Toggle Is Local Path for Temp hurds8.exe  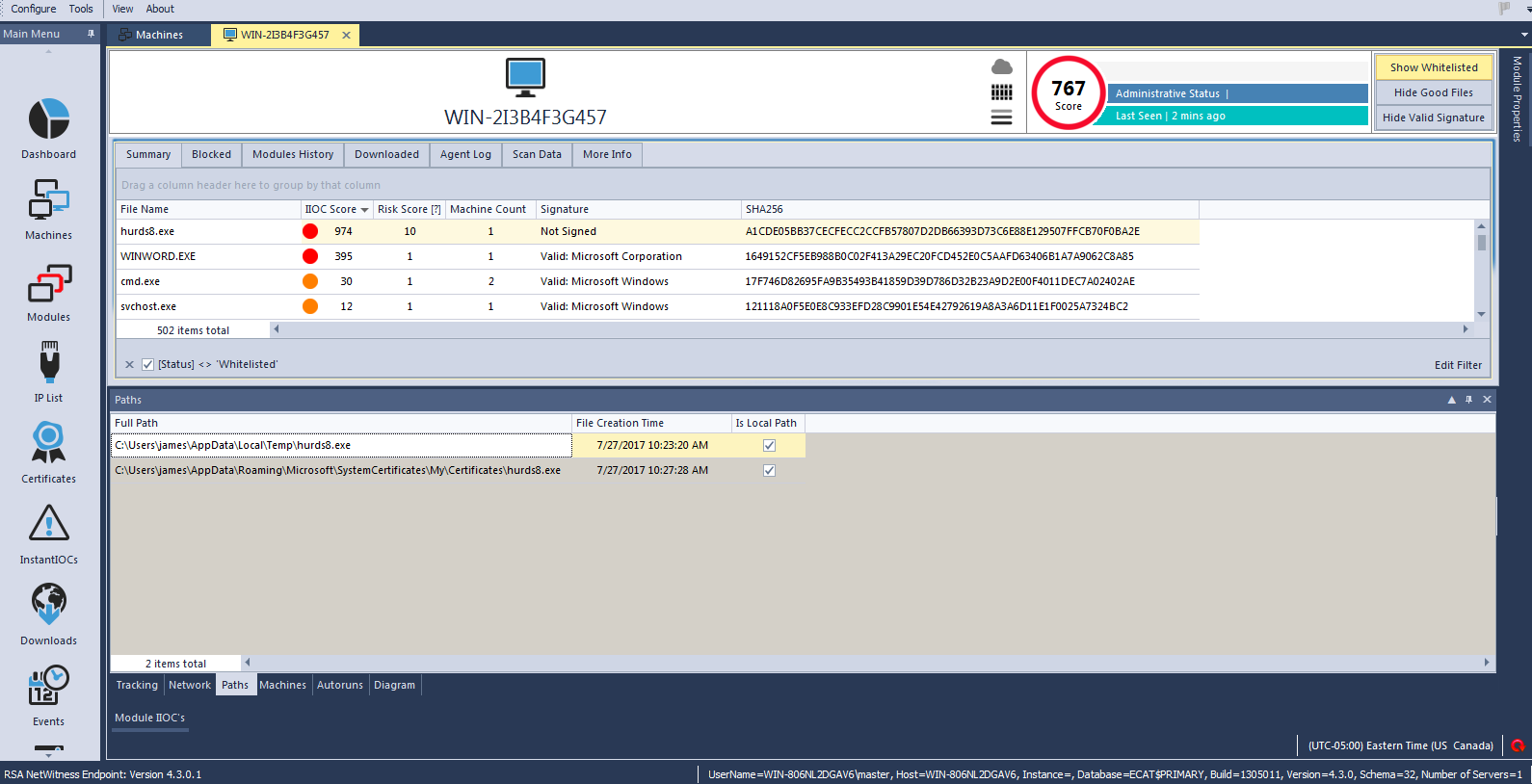pos(769,446)
